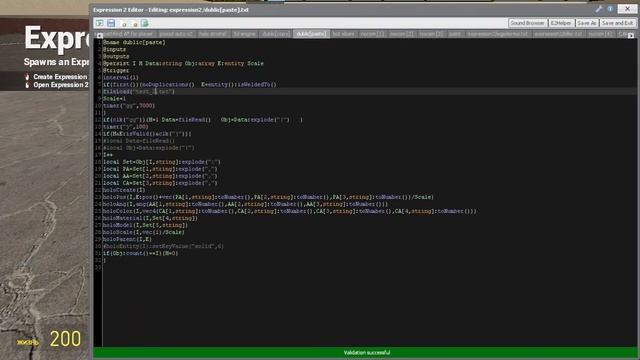
Task: Open a new tab via toolbar icon
Action: (124, 24)
